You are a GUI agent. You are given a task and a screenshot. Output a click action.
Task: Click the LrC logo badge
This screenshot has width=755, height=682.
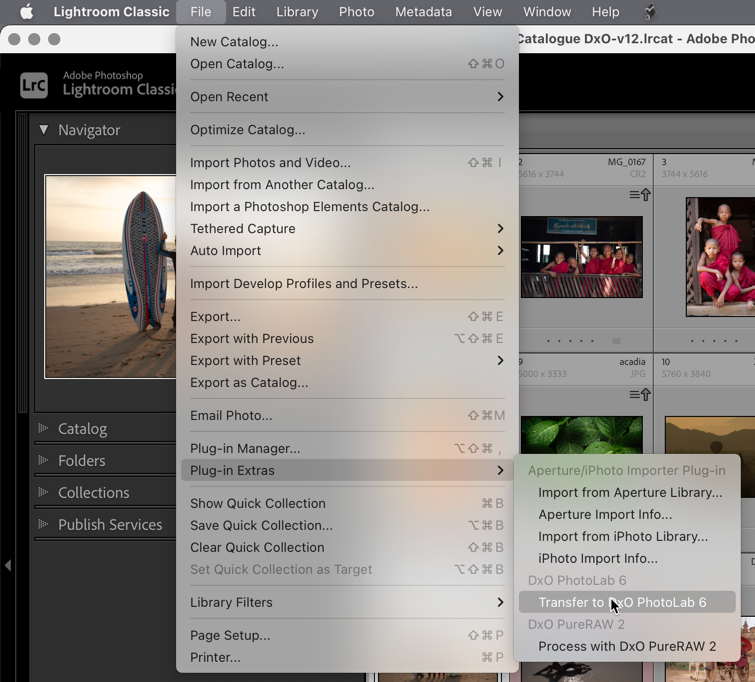(x=34, y=85)
